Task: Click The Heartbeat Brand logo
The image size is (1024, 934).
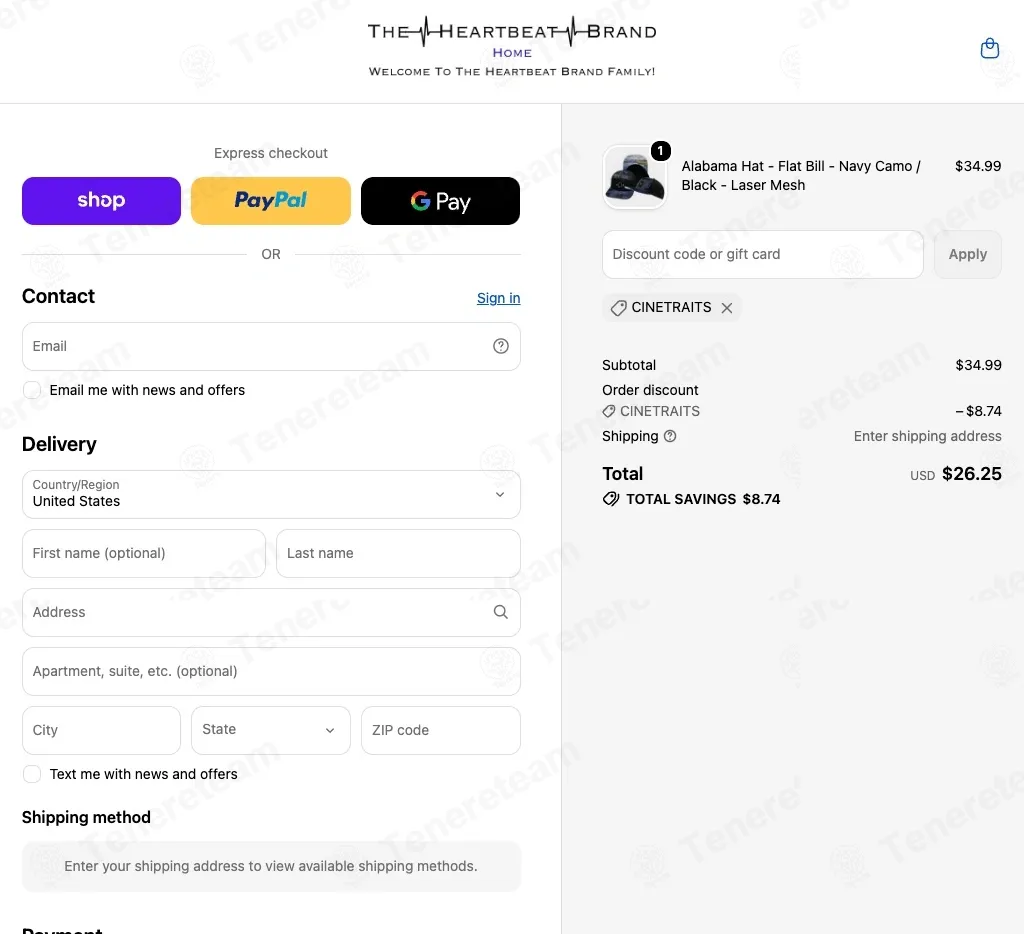Action: coord(512,31)
